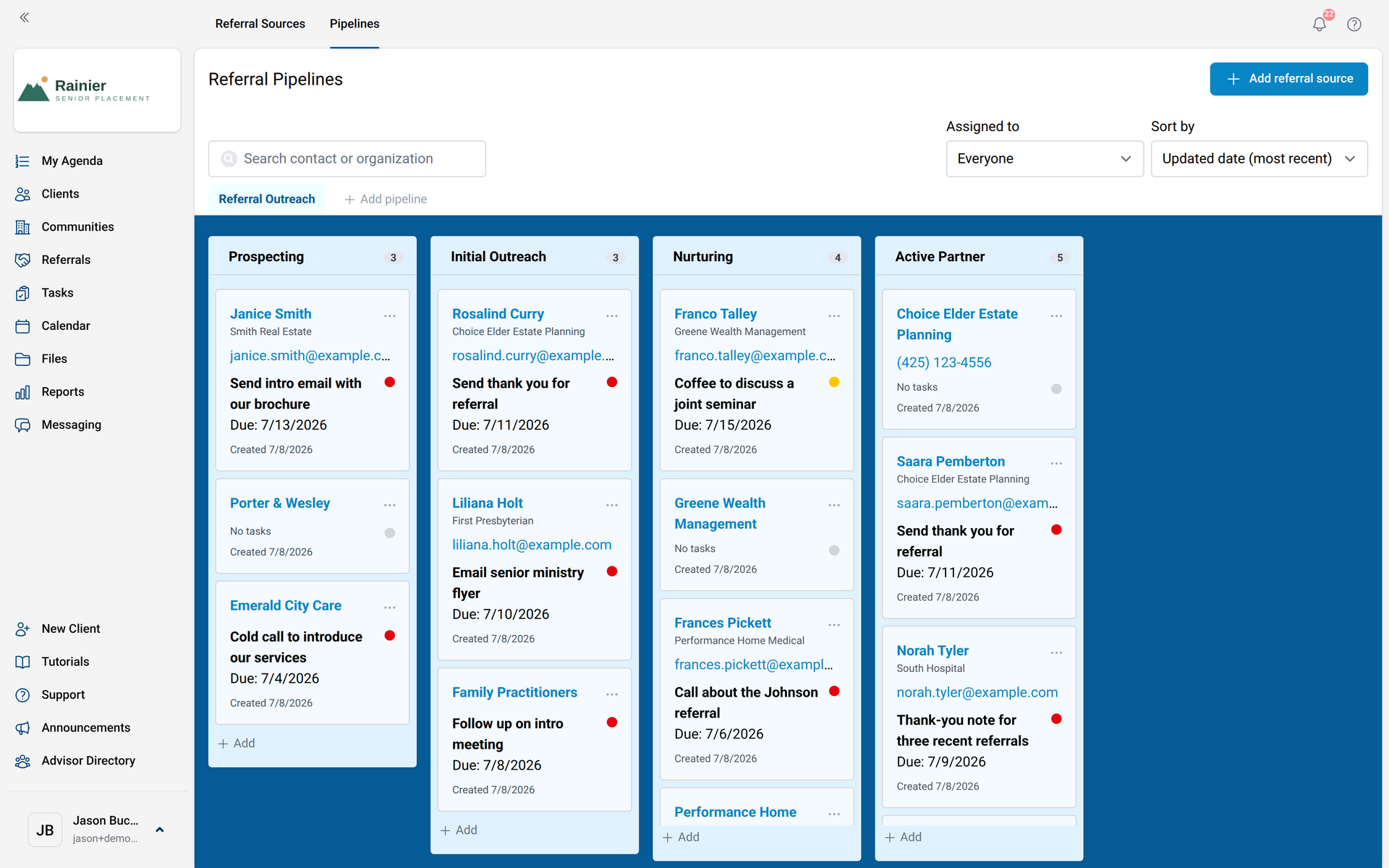1389x868 pixels.
Task: Click yellow status dot on Franco Talley task
Action: (834, 382)
